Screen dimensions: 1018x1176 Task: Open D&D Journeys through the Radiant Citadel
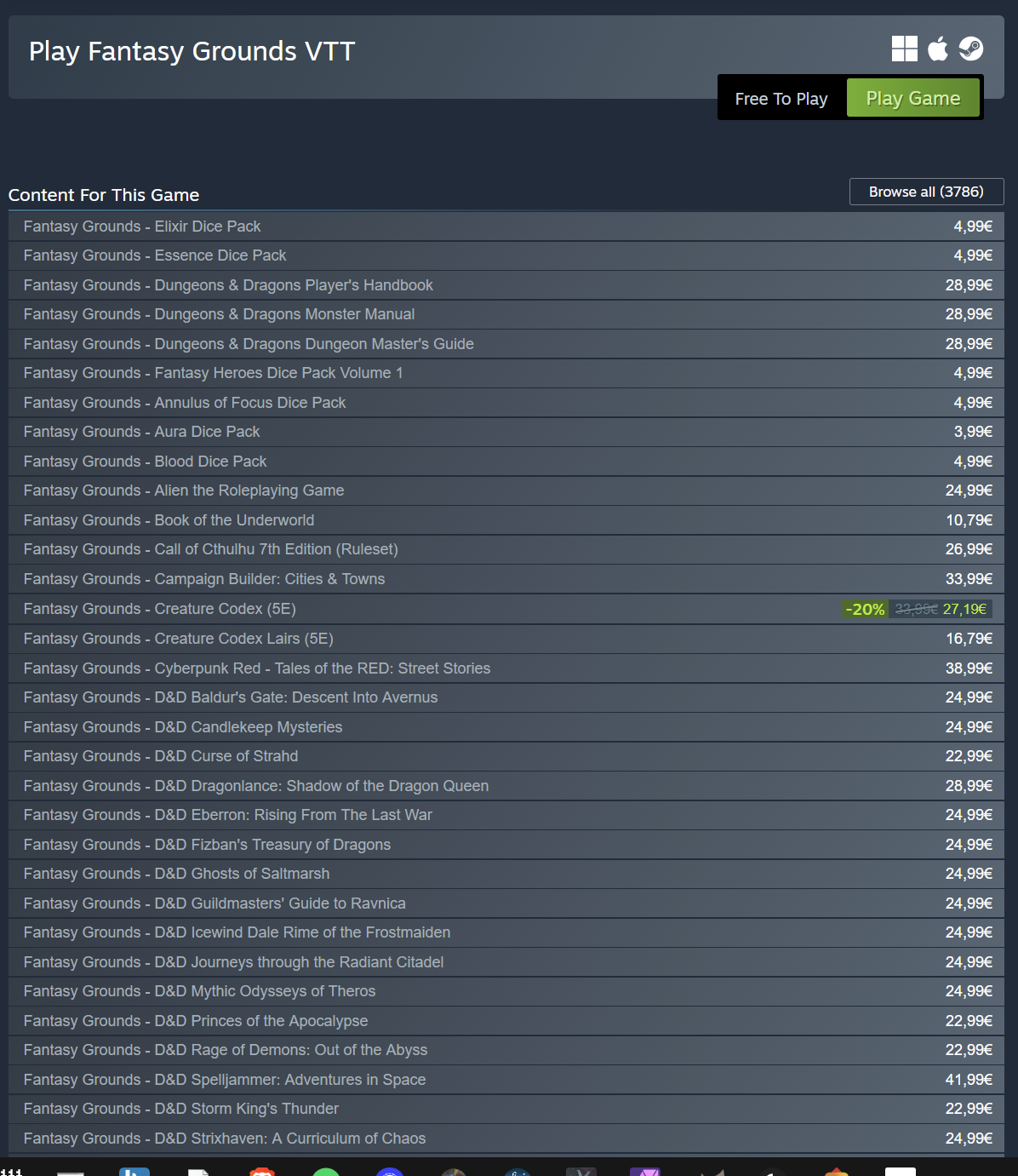click(x=506, y=962)
